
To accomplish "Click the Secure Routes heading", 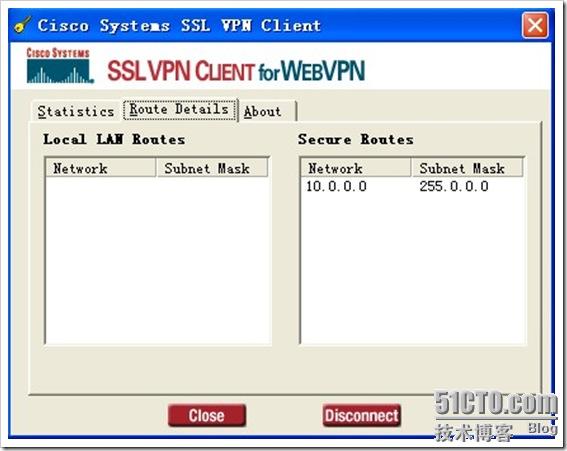I will (x=355, y=140).
